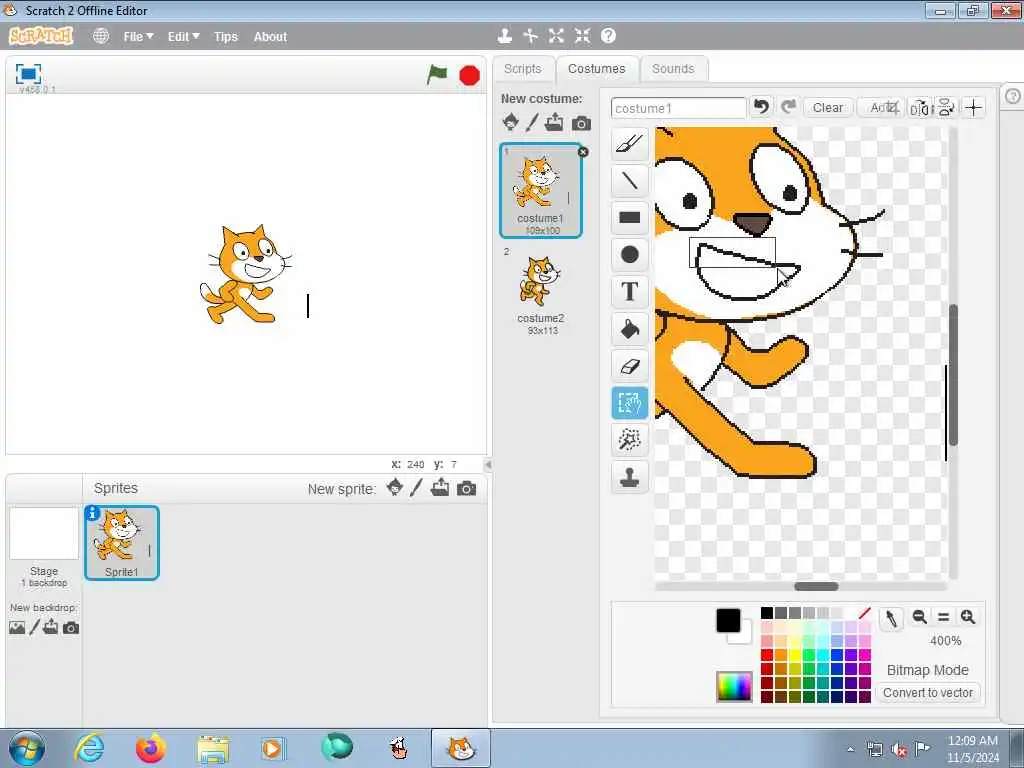Open the Edit menu

point(184,37)
